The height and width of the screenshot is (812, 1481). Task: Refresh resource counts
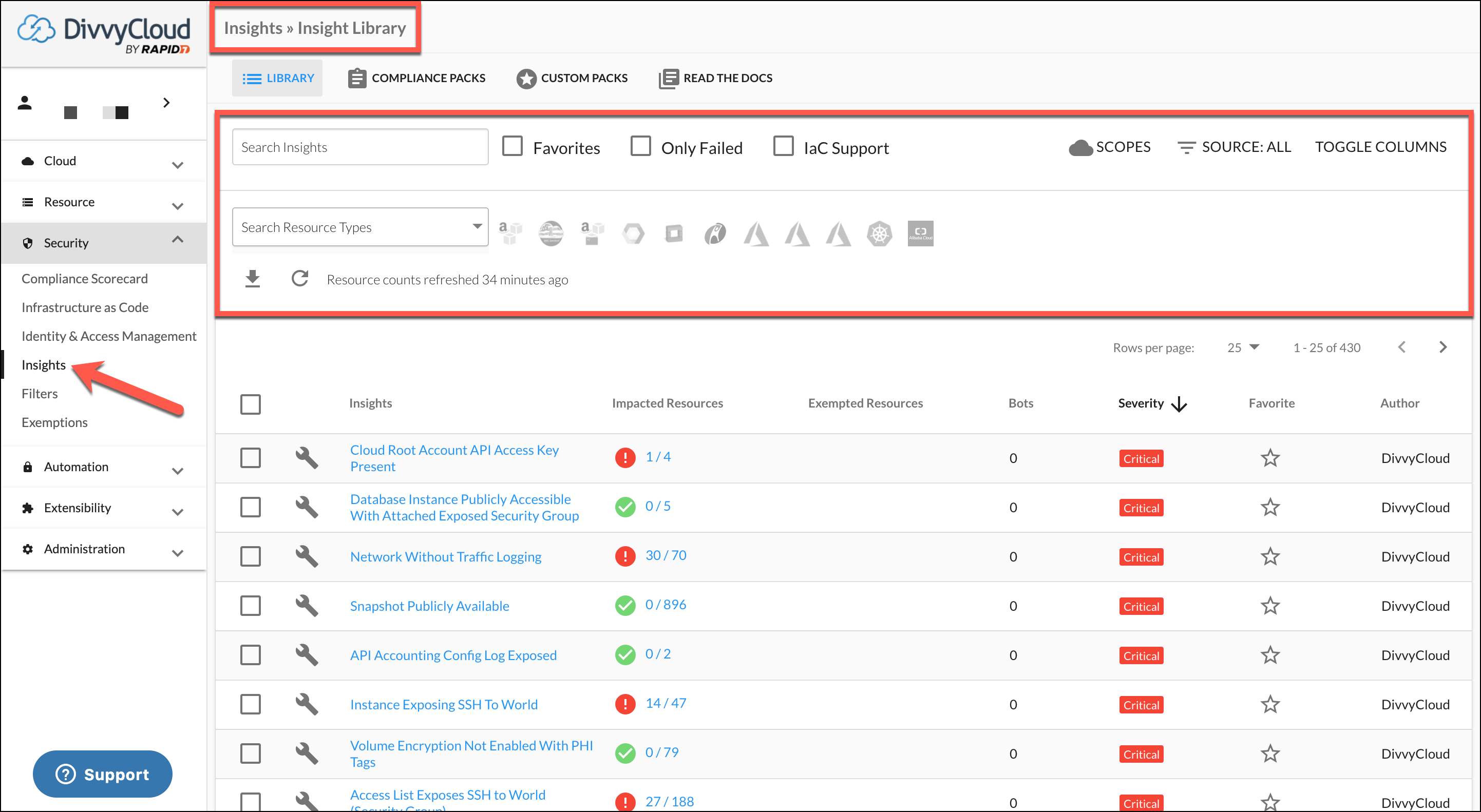pyautogui.click(x=299, y=279)
